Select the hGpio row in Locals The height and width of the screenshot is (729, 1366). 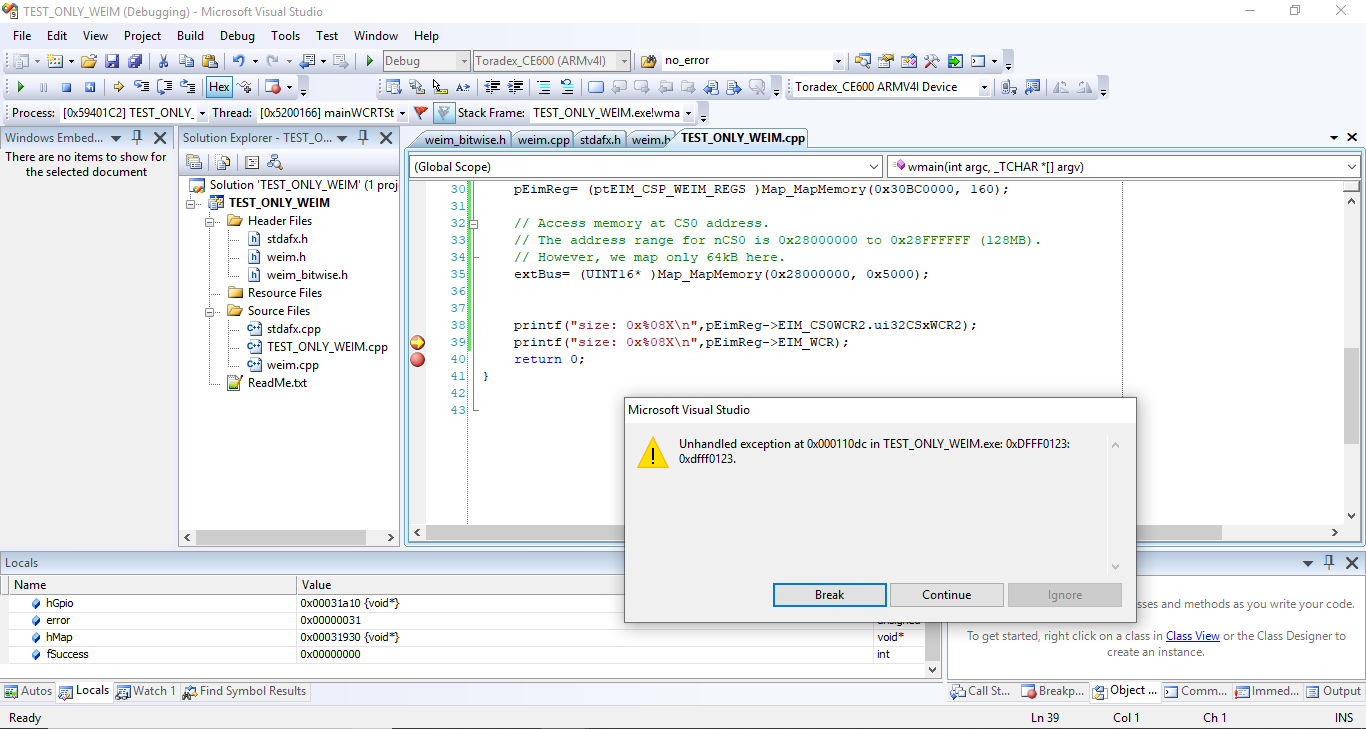click(x=470, y=603)
